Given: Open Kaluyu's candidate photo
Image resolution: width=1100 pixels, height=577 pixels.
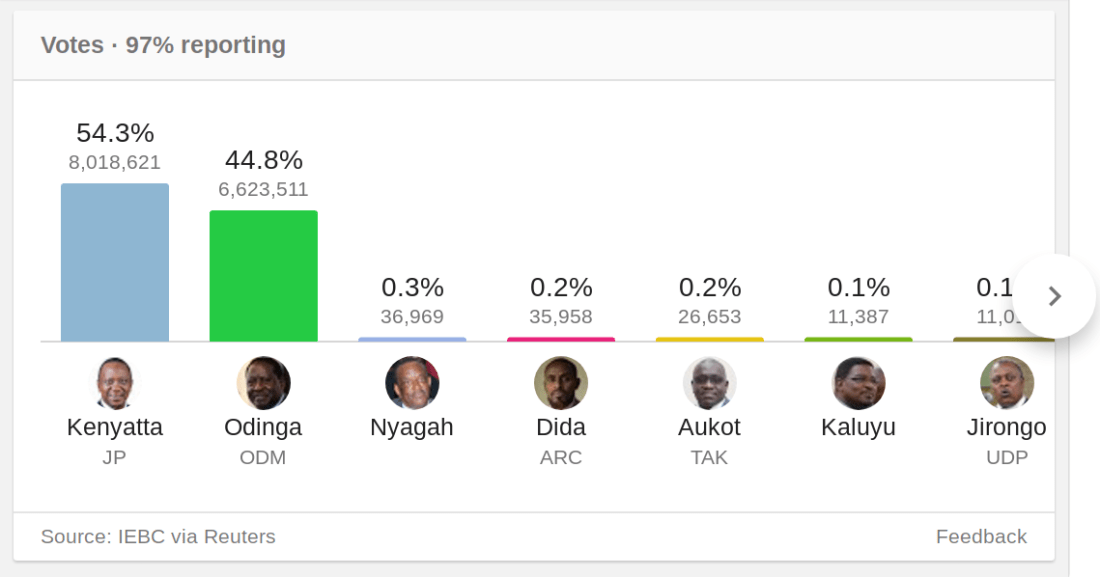Looking at the screenshot, I should [x=858, y=383].
